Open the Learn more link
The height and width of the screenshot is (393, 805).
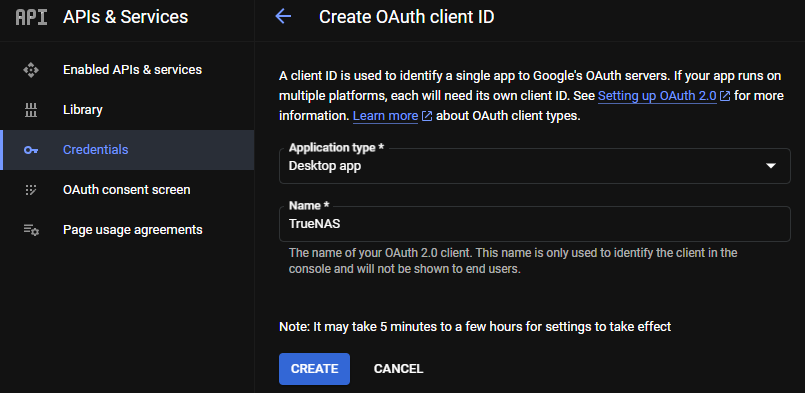pyautogui.click(x=385, y=116)
